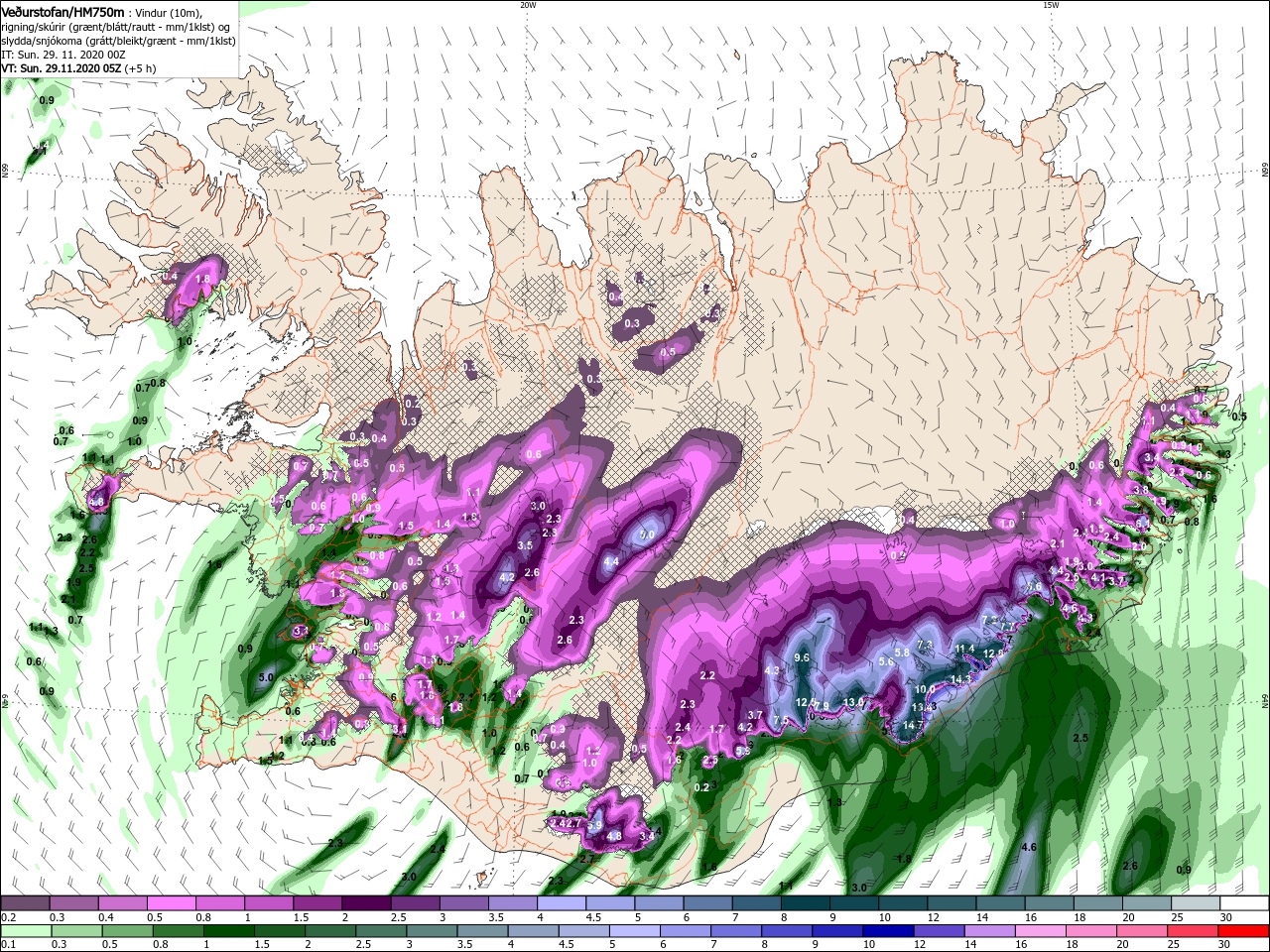Select snow-scale light grey swatch between 25 and 30
1270x952 pixels.
[x=1195, y=903]
